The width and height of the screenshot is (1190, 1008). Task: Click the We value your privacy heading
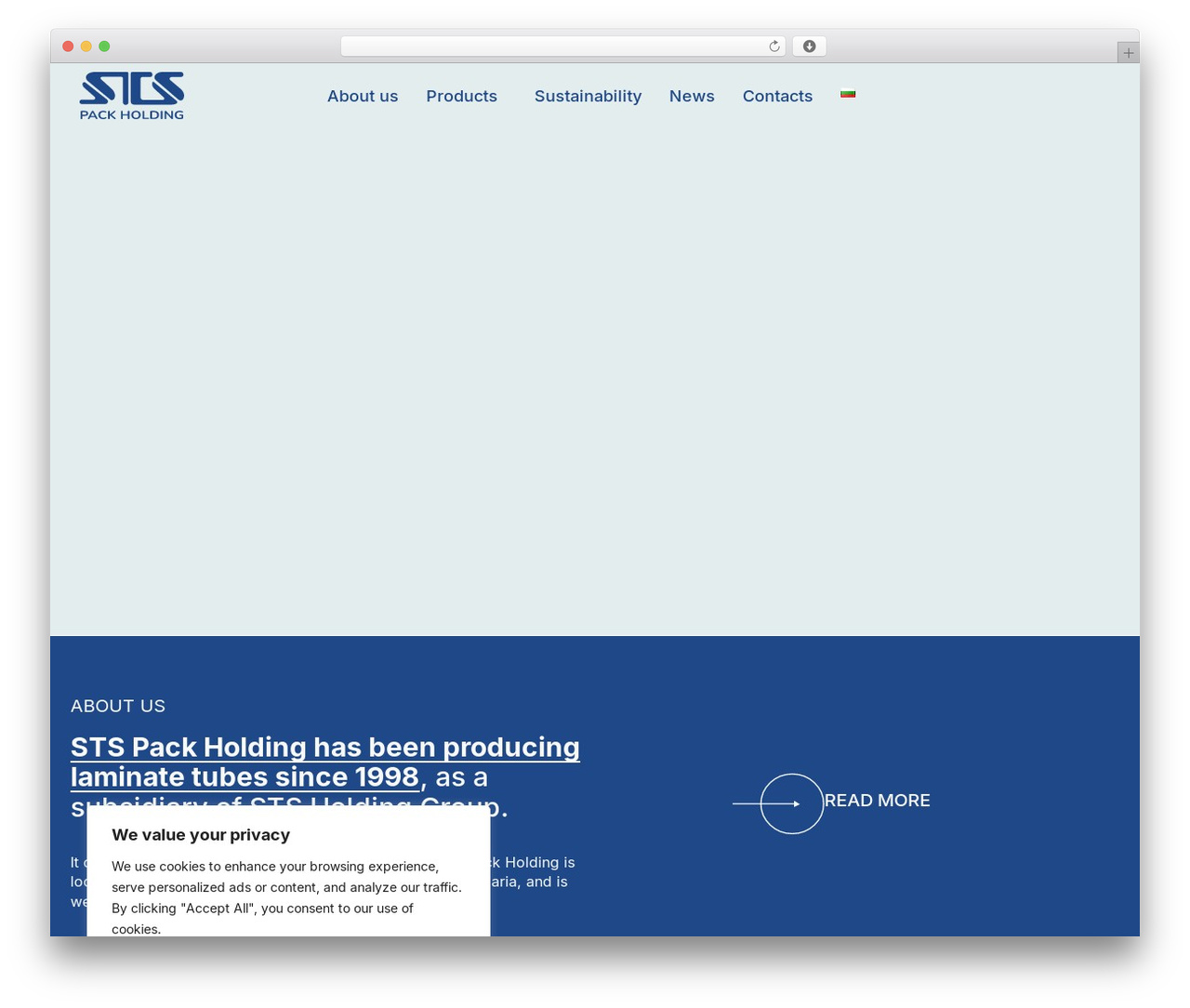tap(201, 835)
